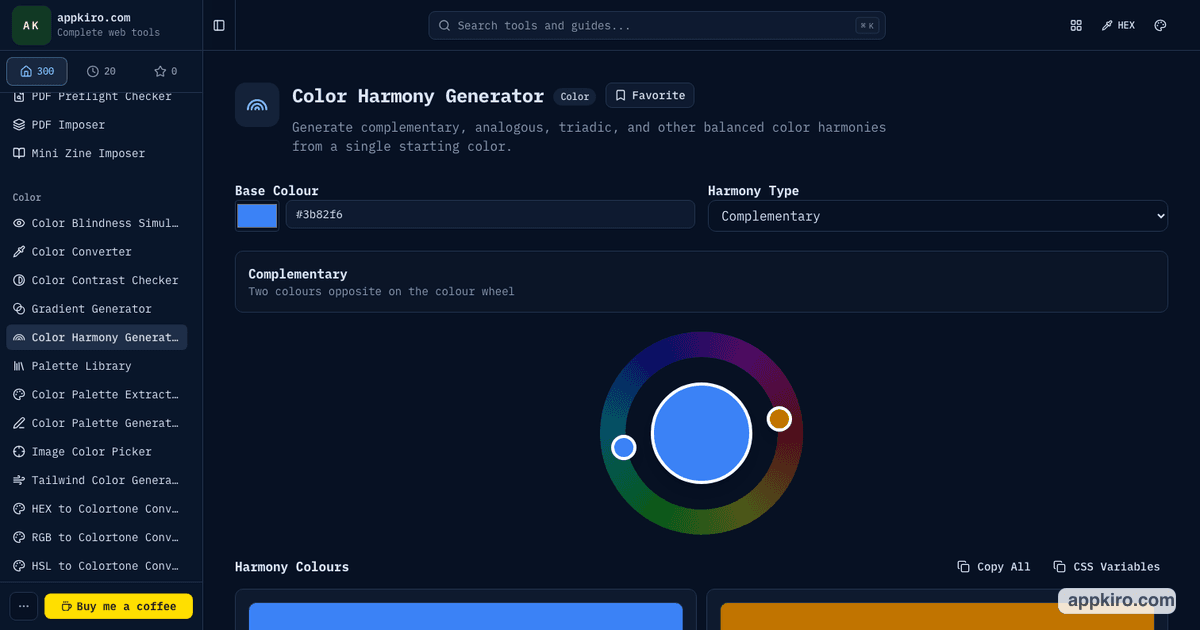1200x630 pixels.
Task: Click the Color Harmony Generator rainbow header icon
Action: pos(257,104)
